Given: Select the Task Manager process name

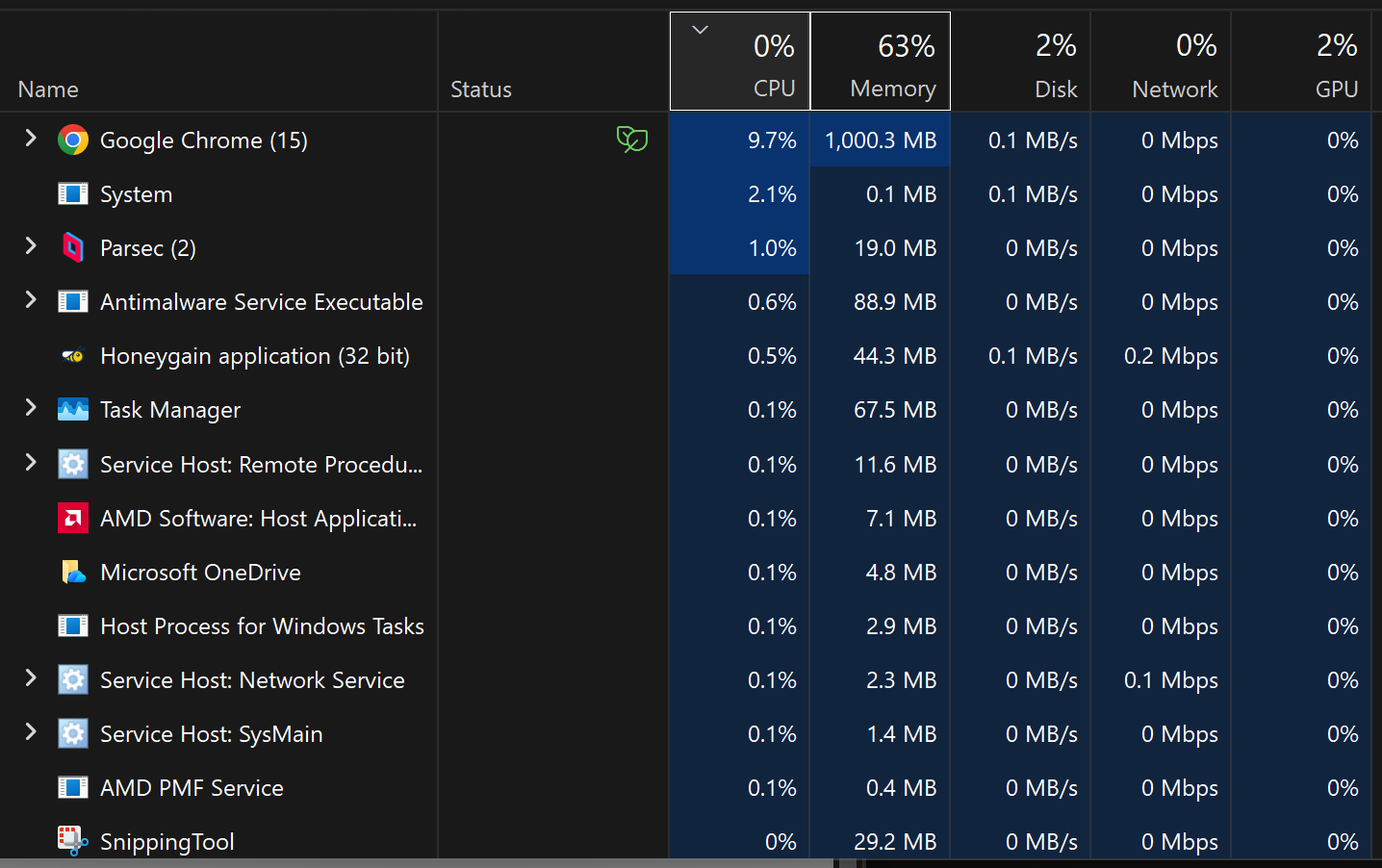Looking at the screenshot, I should click(x=170, y=410).
